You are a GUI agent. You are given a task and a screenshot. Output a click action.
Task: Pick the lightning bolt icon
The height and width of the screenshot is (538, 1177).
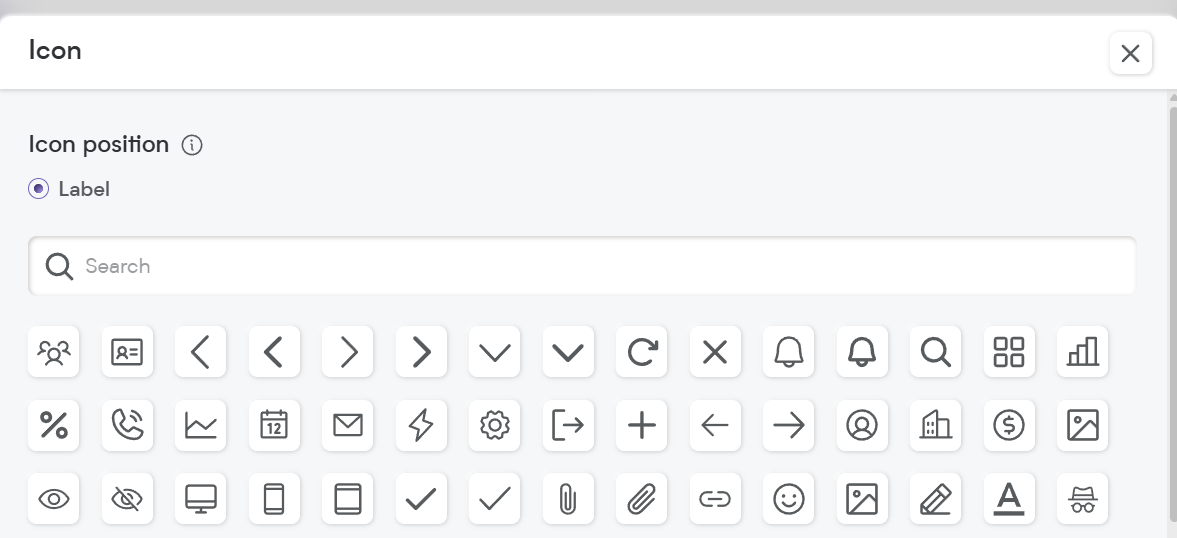(421, 425)
